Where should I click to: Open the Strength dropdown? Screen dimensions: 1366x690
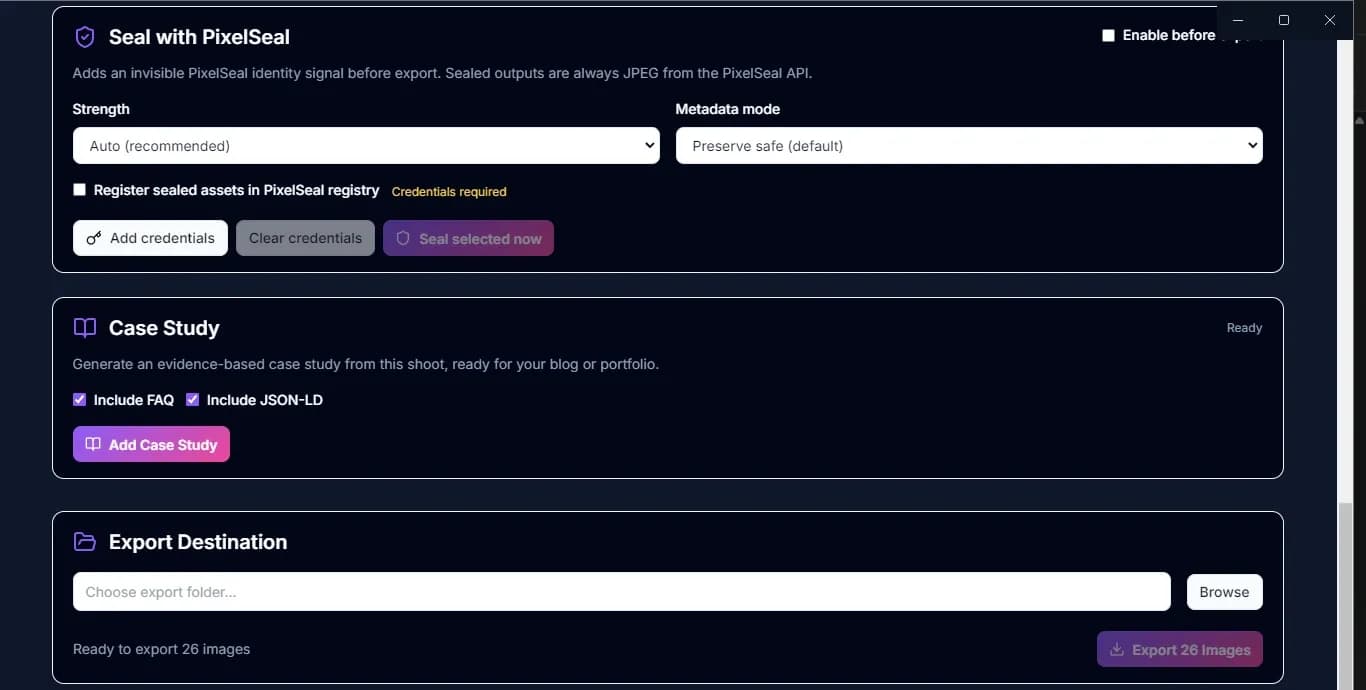366,146
